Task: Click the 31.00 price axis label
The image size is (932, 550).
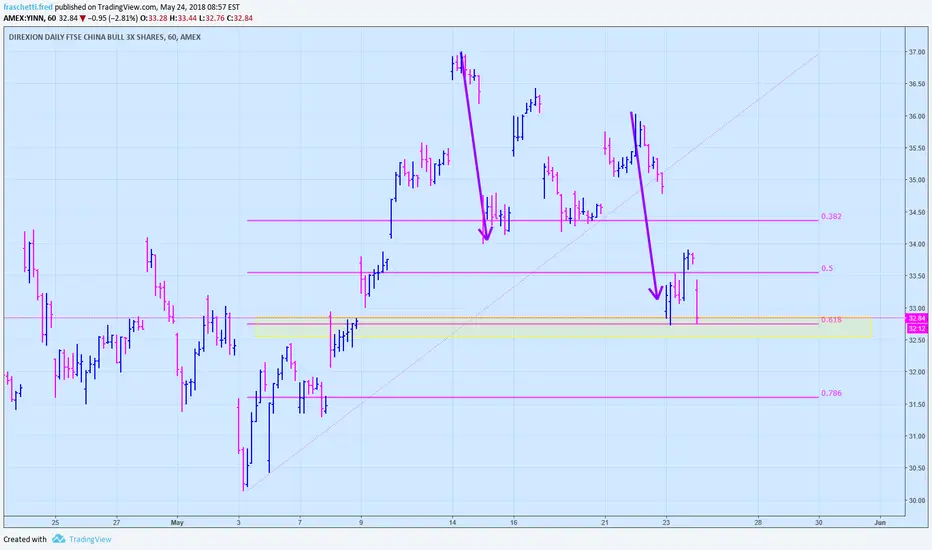Action: pos(917,436)
